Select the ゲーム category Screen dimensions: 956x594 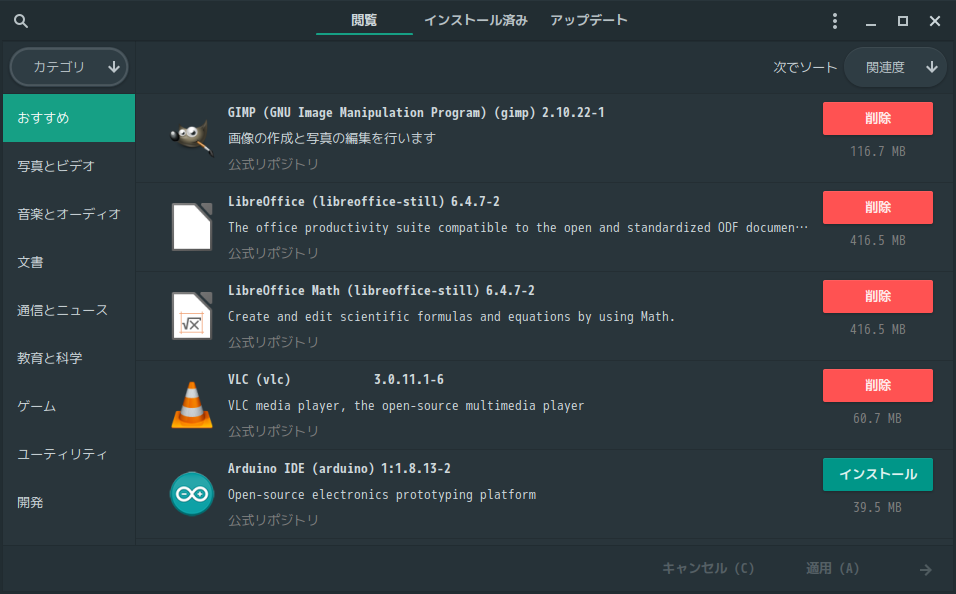[69, 406]
